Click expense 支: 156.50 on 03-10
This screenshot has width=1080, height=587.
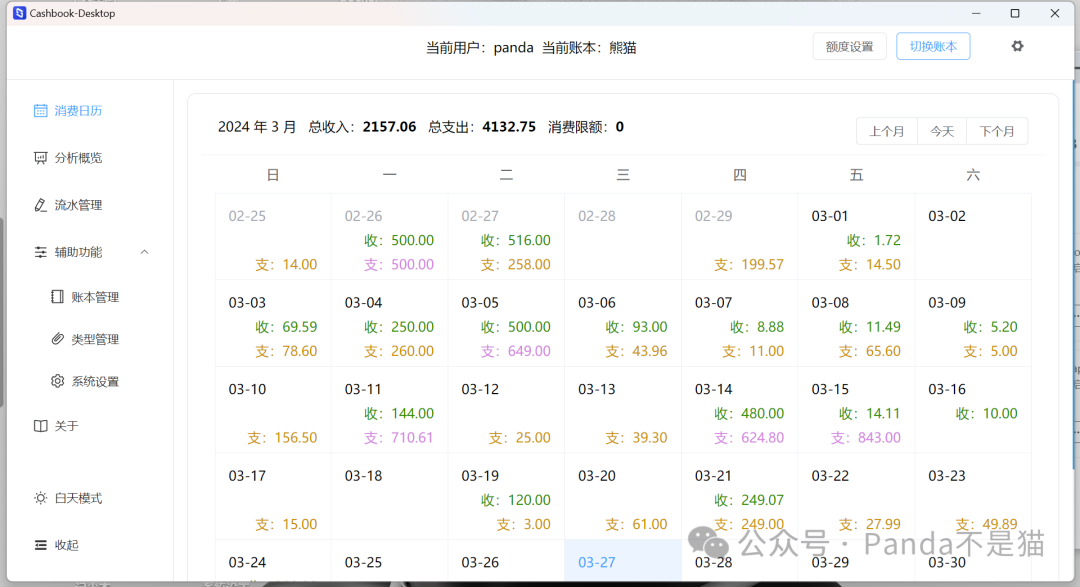(282, 438)
